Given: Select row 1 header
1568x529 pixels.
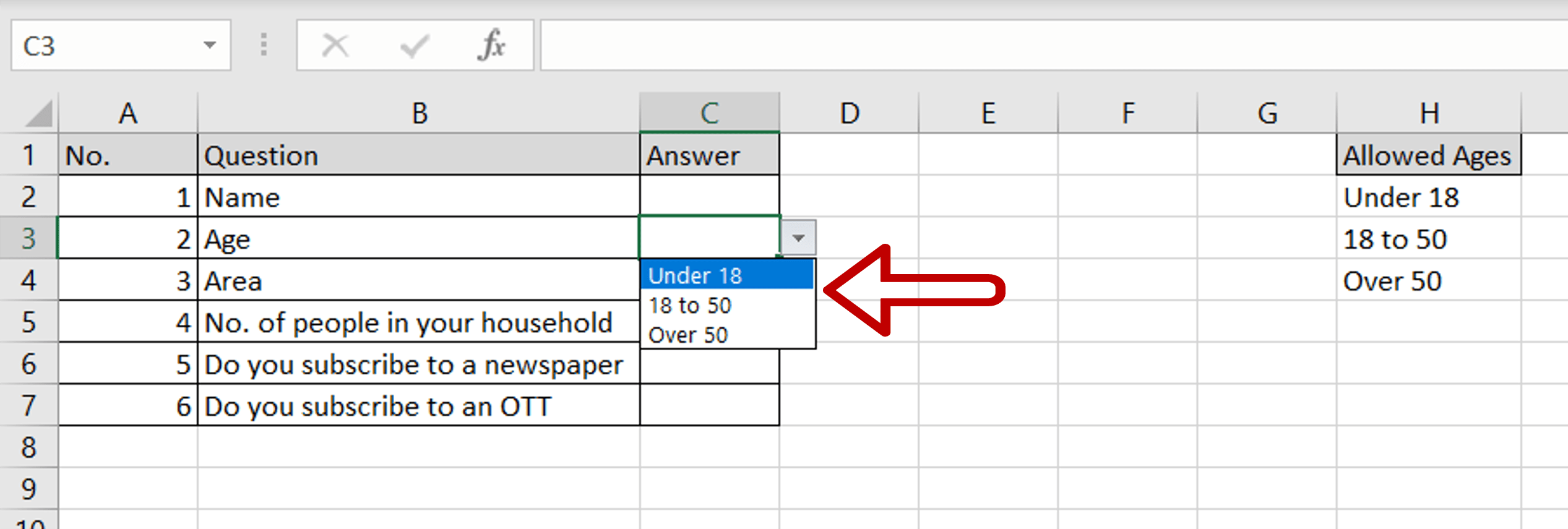Looking at the screenshot, I should (x=28, y=155).
